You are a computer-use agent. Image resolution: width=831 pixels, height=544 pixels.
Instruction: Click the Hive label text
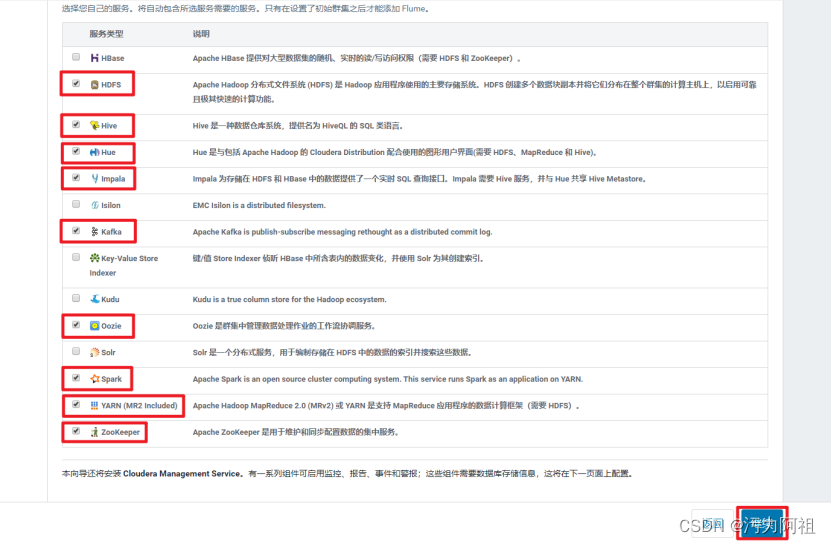(109, 126)
